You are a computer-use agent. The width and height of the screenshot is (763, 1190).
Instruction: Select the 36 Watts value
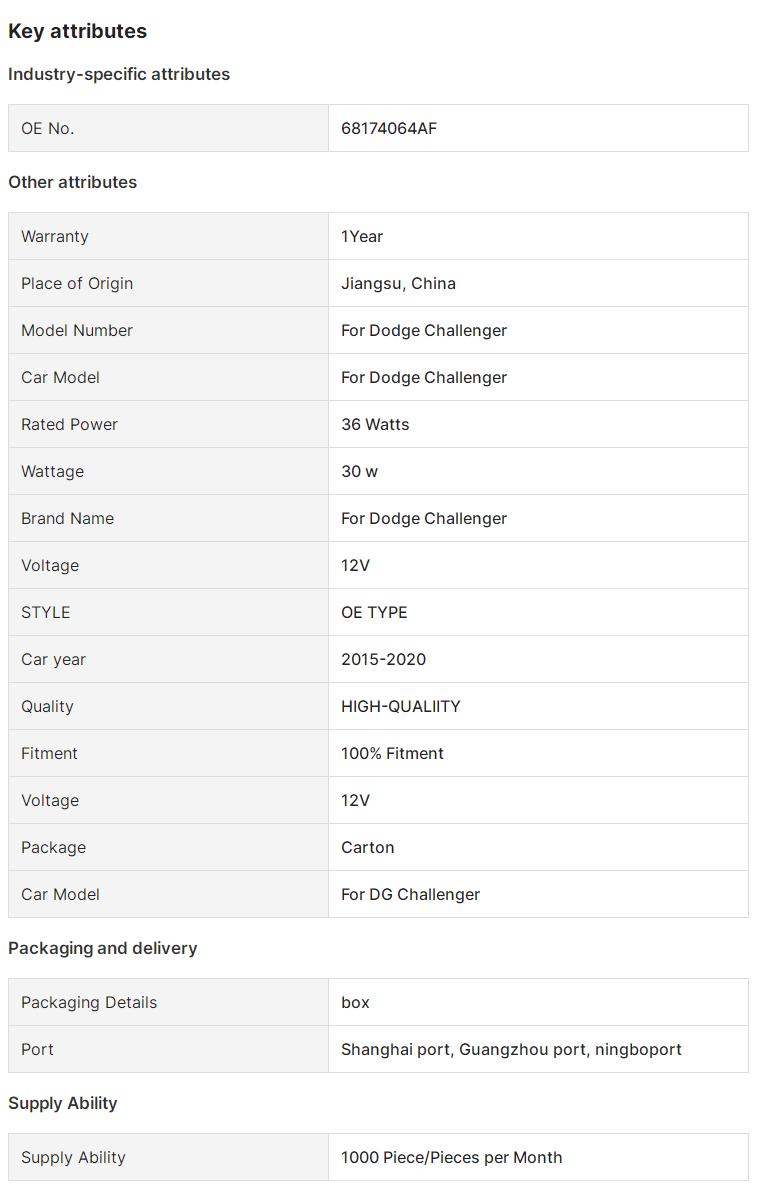(375, 424)
